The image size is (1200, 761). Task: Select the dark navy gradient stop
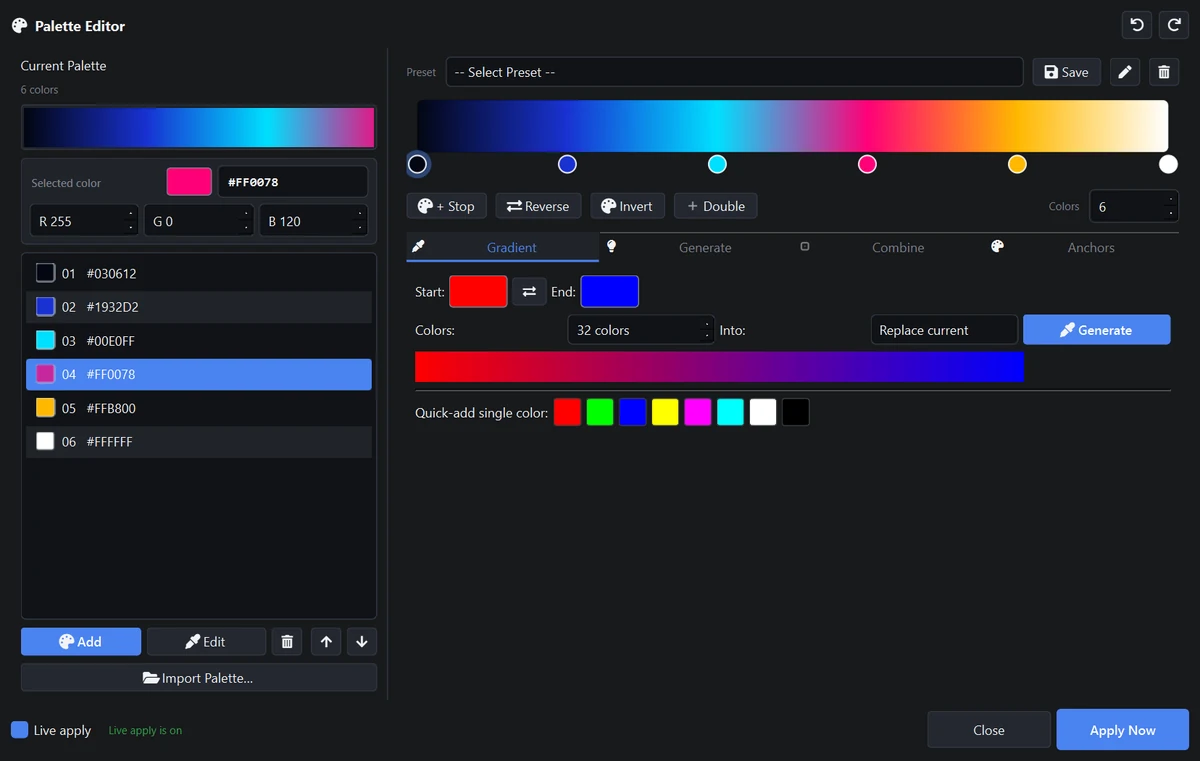click(x=417, y=164)
